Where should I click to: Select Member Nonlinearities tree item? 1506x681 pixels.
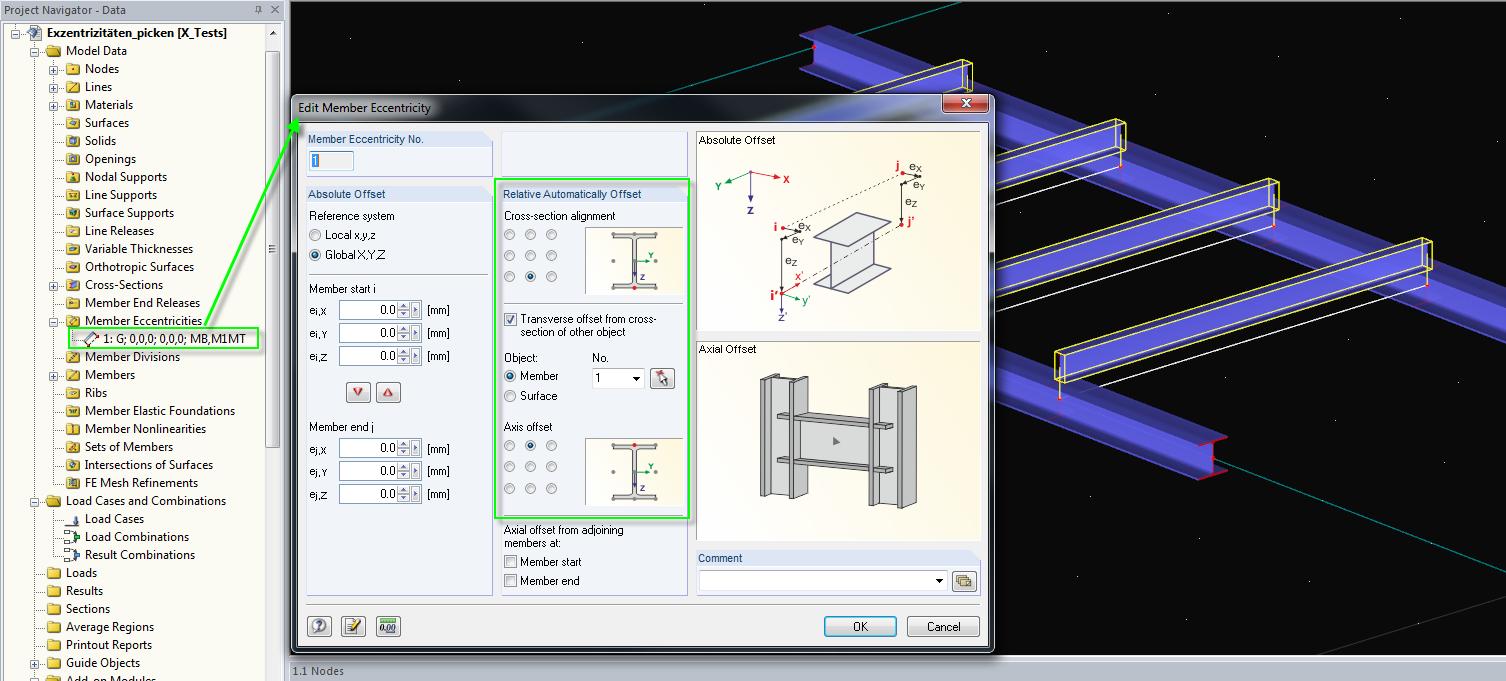point(145,429)
